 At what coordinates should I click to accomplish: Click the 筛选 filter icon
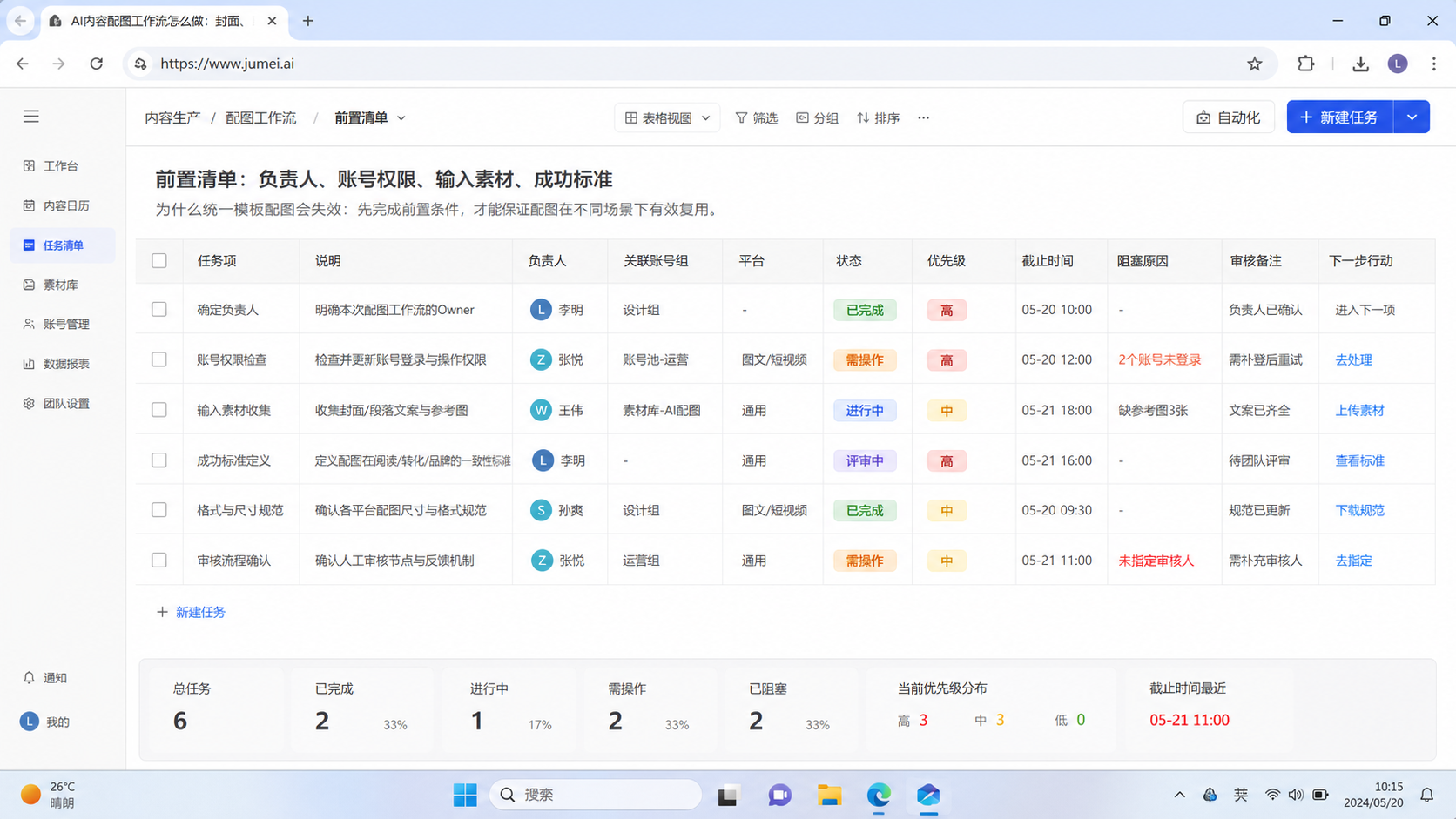741,117
